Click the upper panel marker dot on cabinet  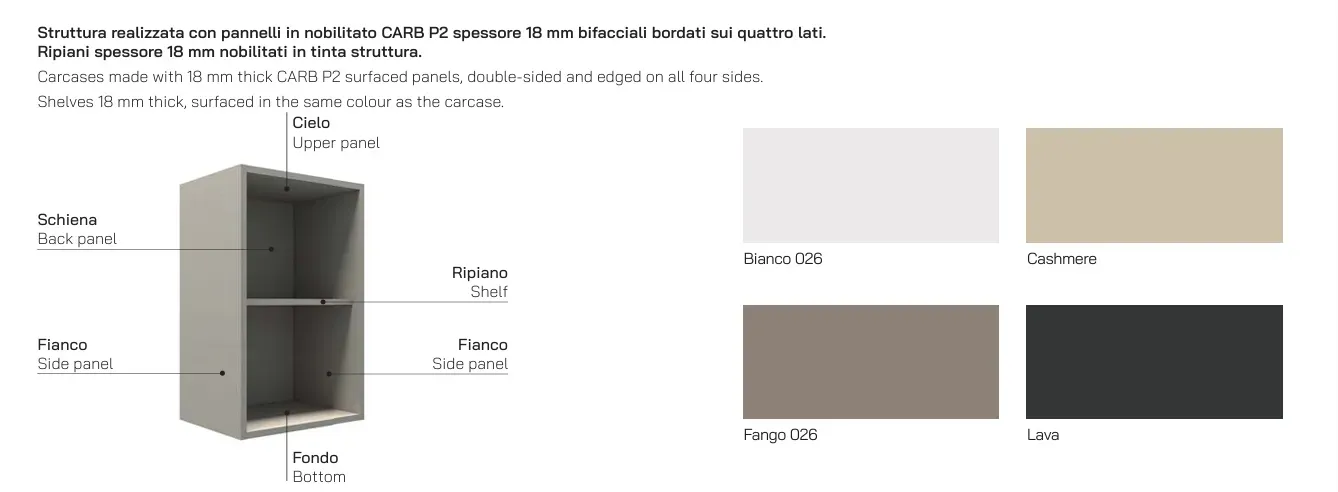click(x=287, y=188)
